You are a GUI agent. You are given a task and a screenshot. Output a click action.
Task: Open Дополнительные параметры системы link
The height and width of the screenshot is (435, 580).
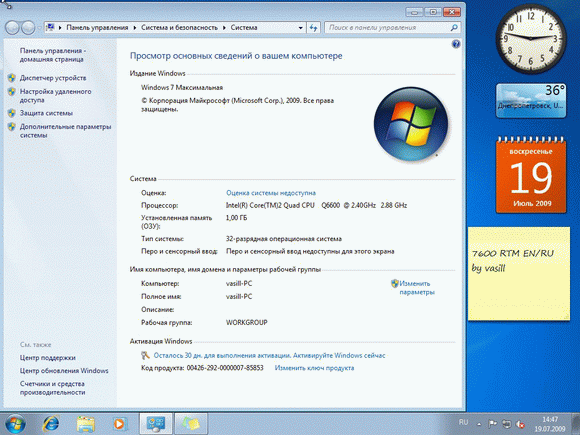tap(65, 131)
